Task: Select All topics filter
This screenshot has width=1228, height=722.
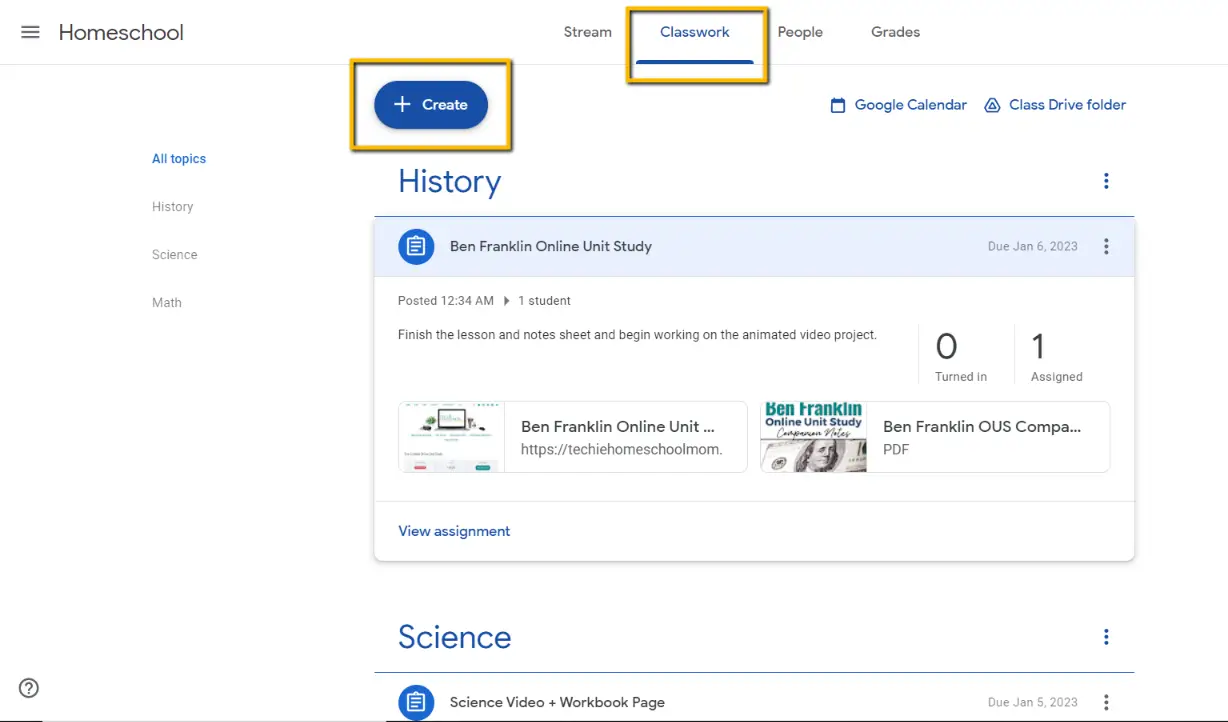Action: pos(179,159)
